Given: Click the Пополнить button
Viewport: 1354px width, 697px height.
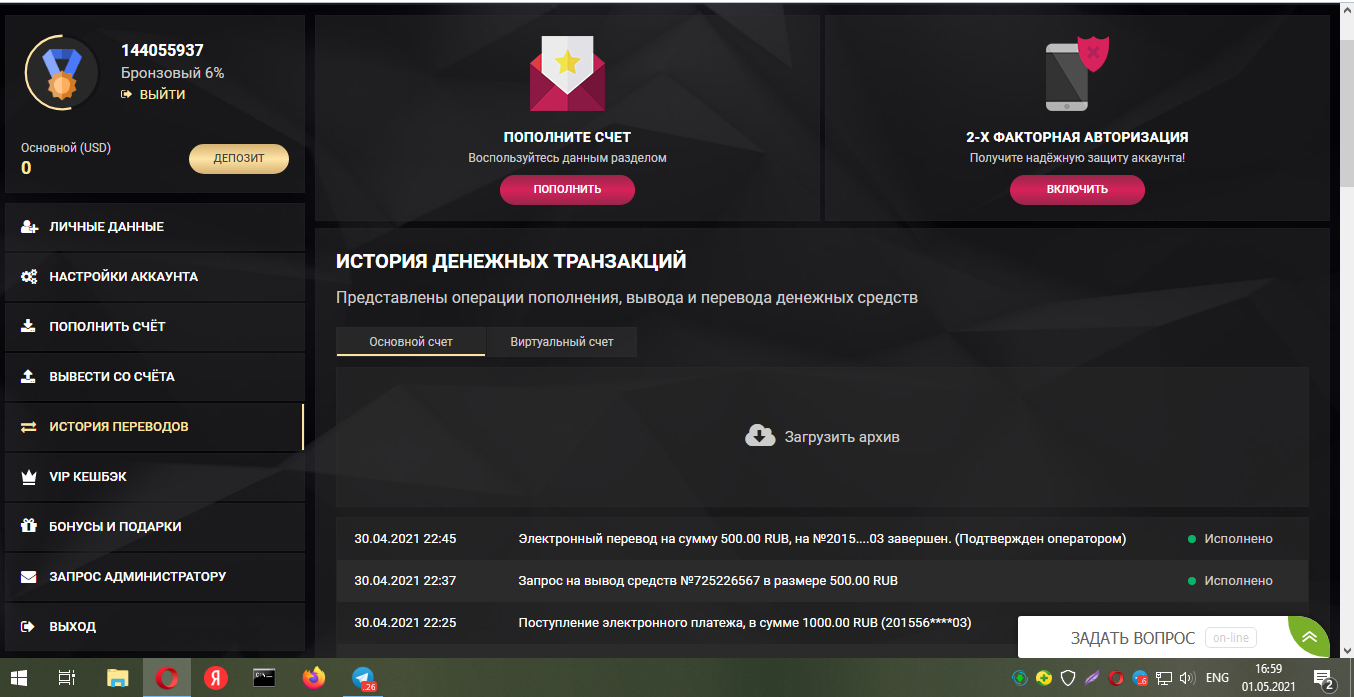Looking at the screenshot, I should (x=567, y=189).
